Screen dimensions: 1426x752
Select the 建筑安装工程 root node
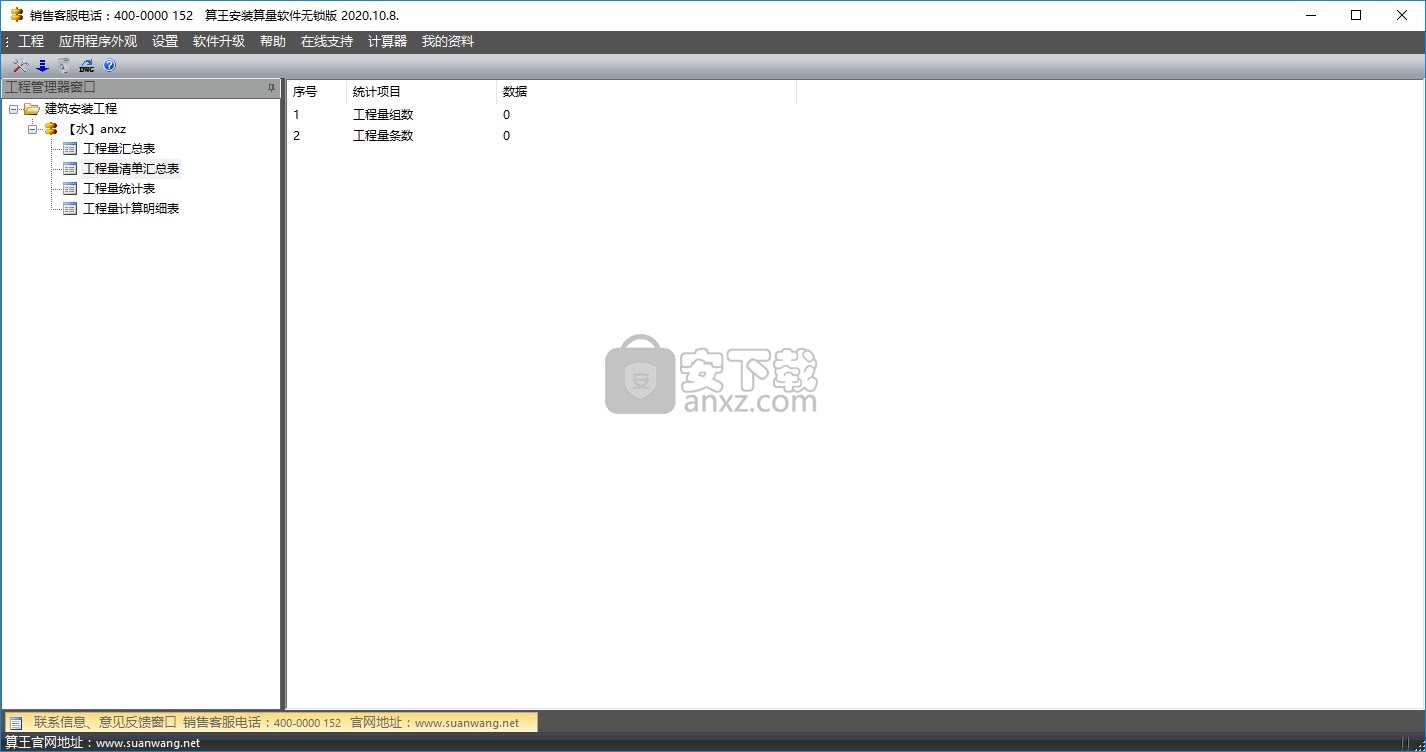81,109
